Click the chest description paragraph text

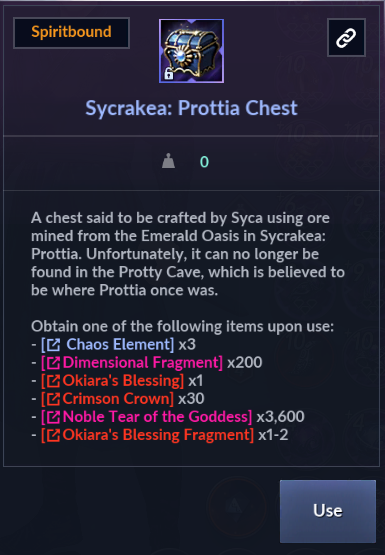click(x=188, y=254)
